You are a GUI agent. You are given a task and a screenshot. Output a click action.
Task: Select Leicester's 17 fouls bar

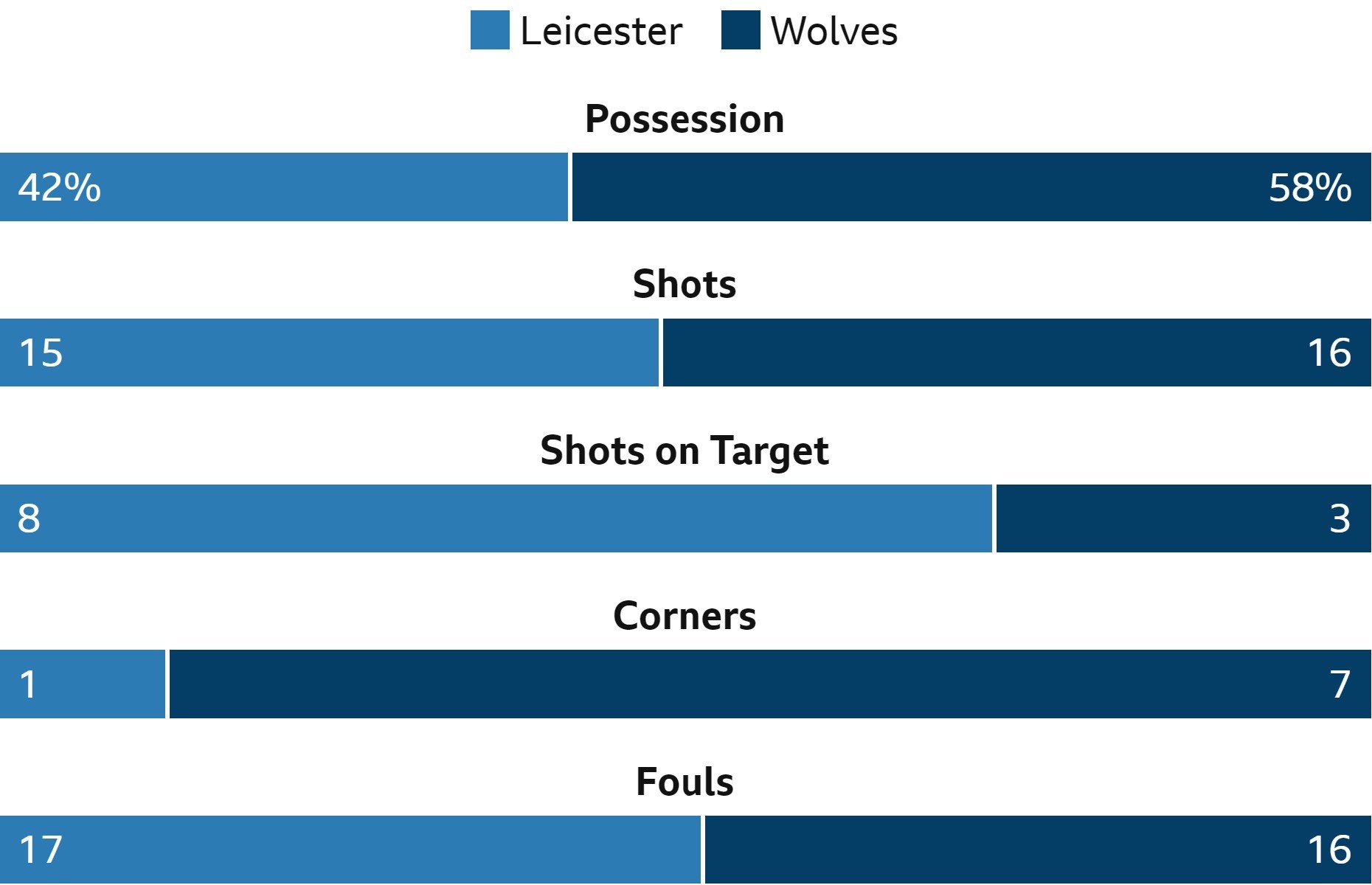(x=350, y=850)
